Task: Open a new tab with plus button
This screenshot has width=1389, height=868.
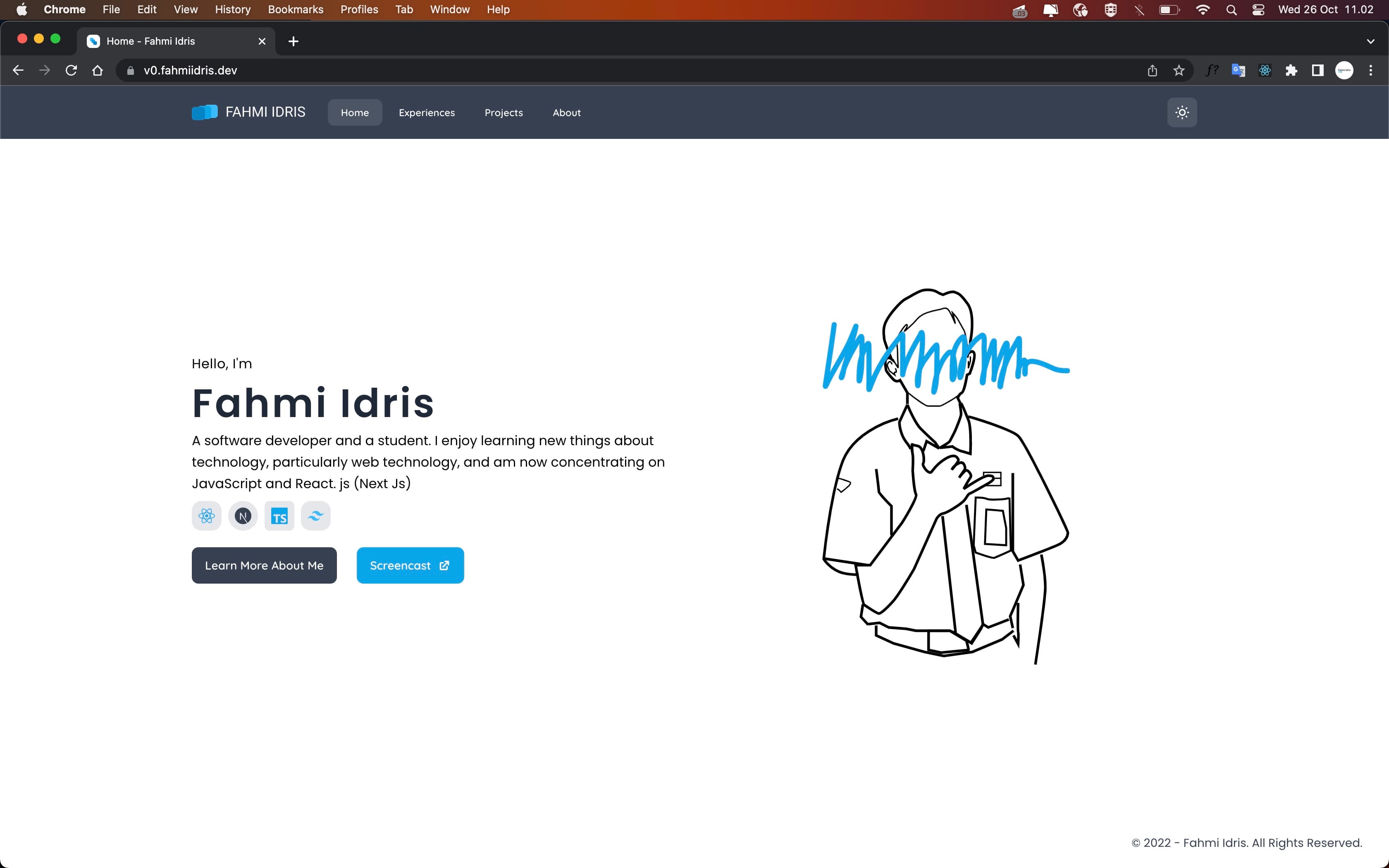Action: (x=293, y=41)
